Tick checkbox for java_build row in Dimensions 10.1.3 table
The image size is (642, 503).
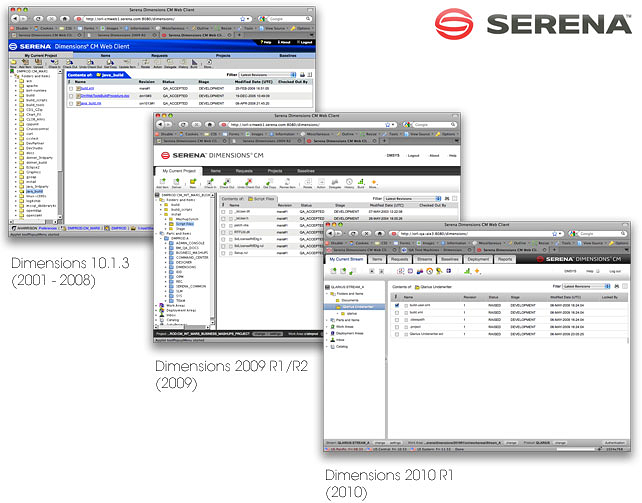pyautogui.click(x=71, y=104)
